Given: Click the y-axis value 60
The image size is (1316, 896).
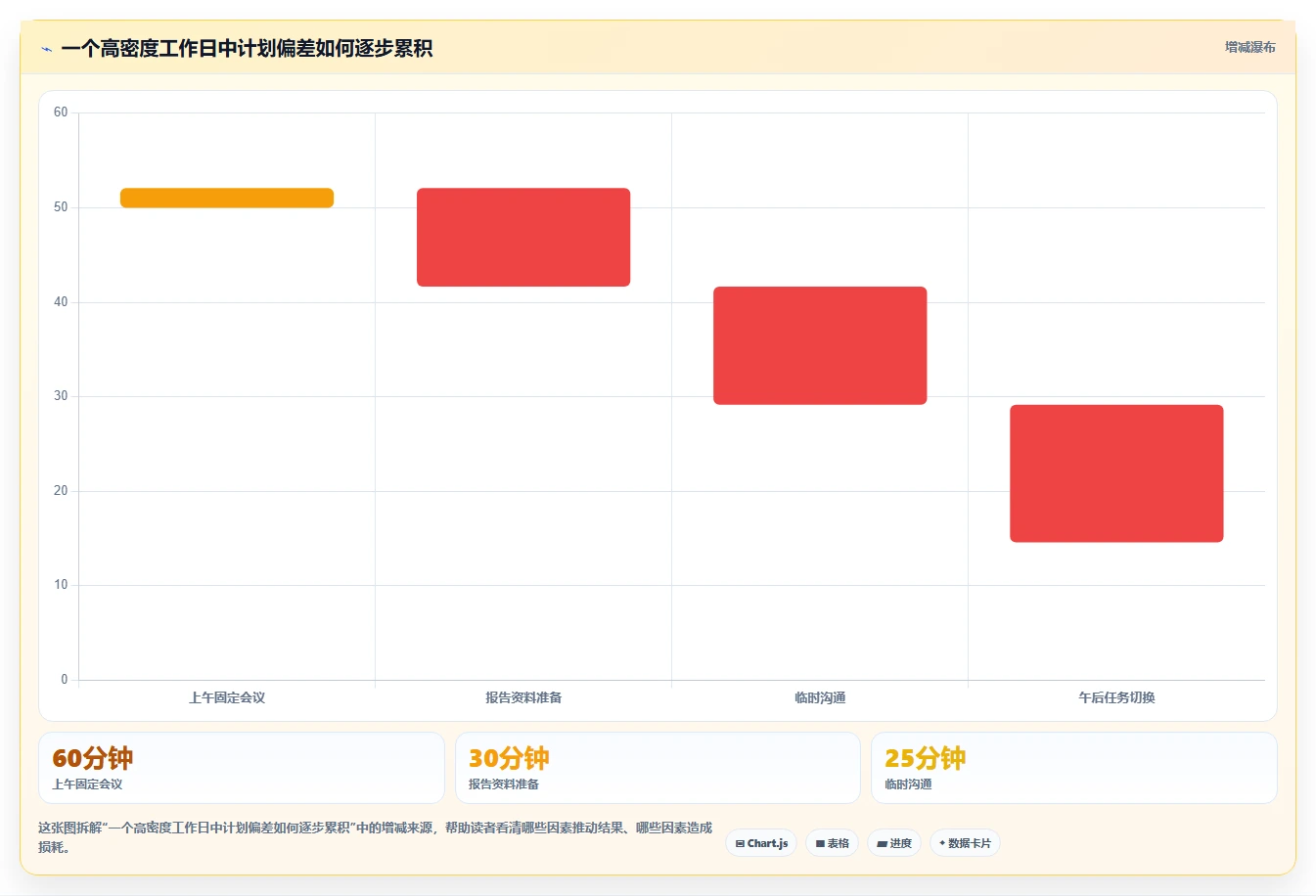Looking at the screenshot, I should coord(61,112).
